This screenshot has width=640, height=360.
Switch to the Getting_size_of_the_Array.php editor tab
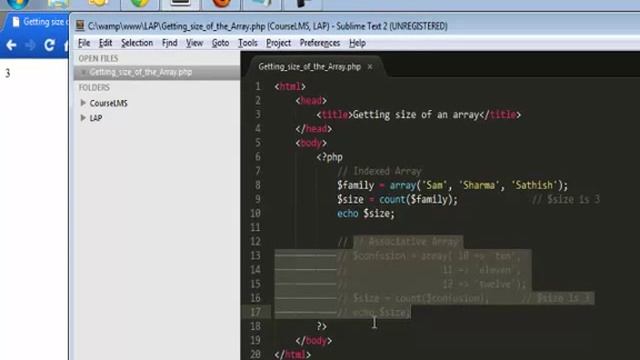309,67
